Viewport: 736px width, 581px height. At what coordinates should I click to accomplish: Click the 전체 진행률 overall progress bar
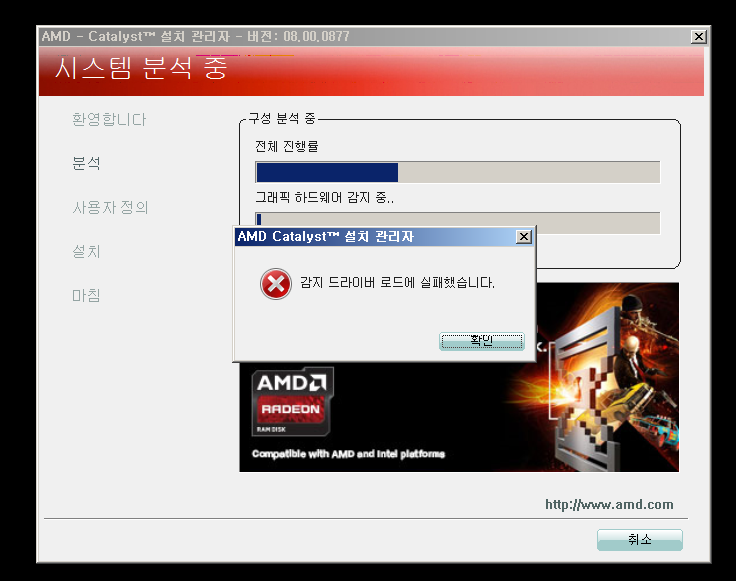[x=458, y=172]
